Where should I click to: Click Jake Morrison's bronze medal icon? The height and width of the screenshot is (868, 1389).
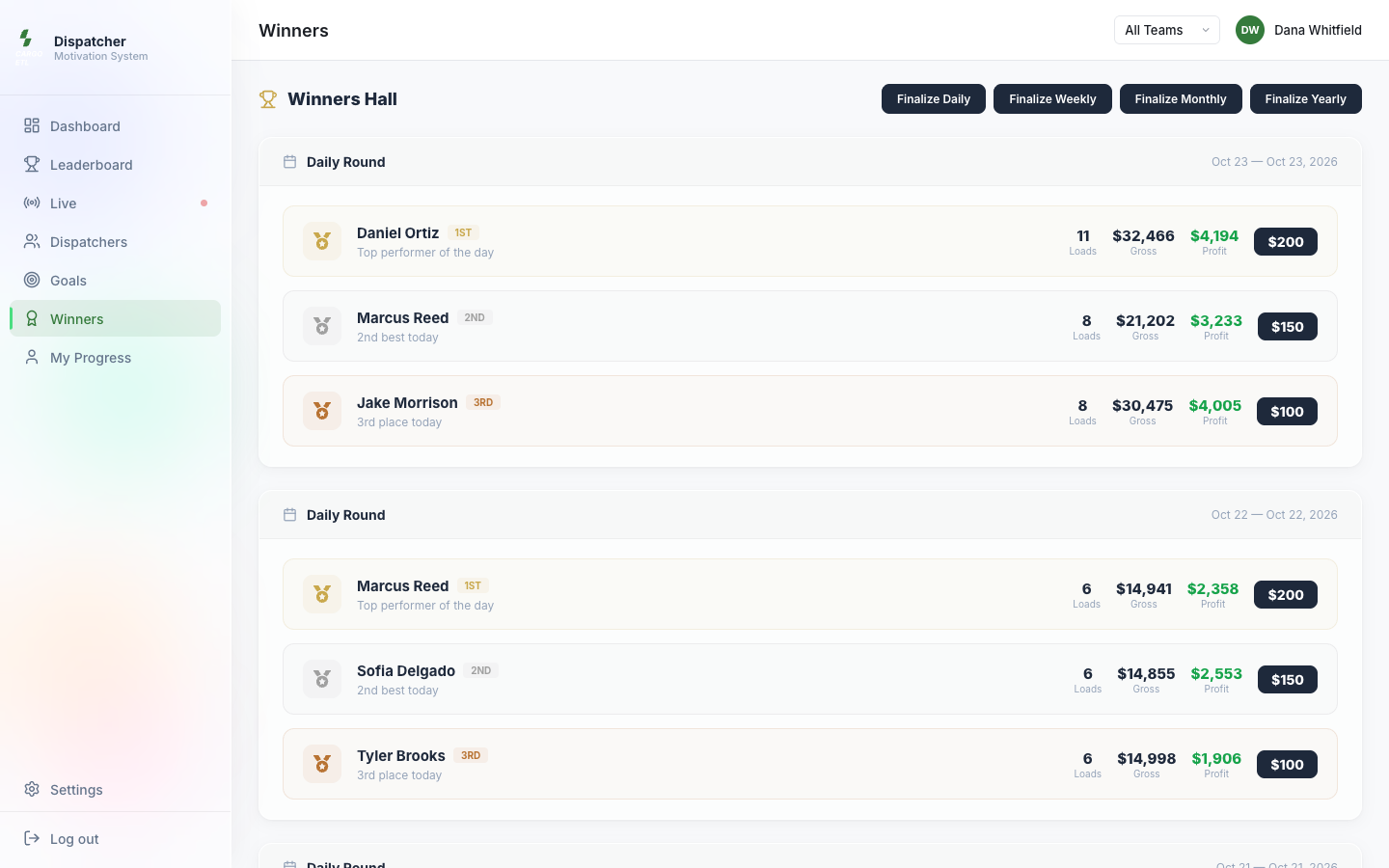pyautogui.click(x=322, y=411)
